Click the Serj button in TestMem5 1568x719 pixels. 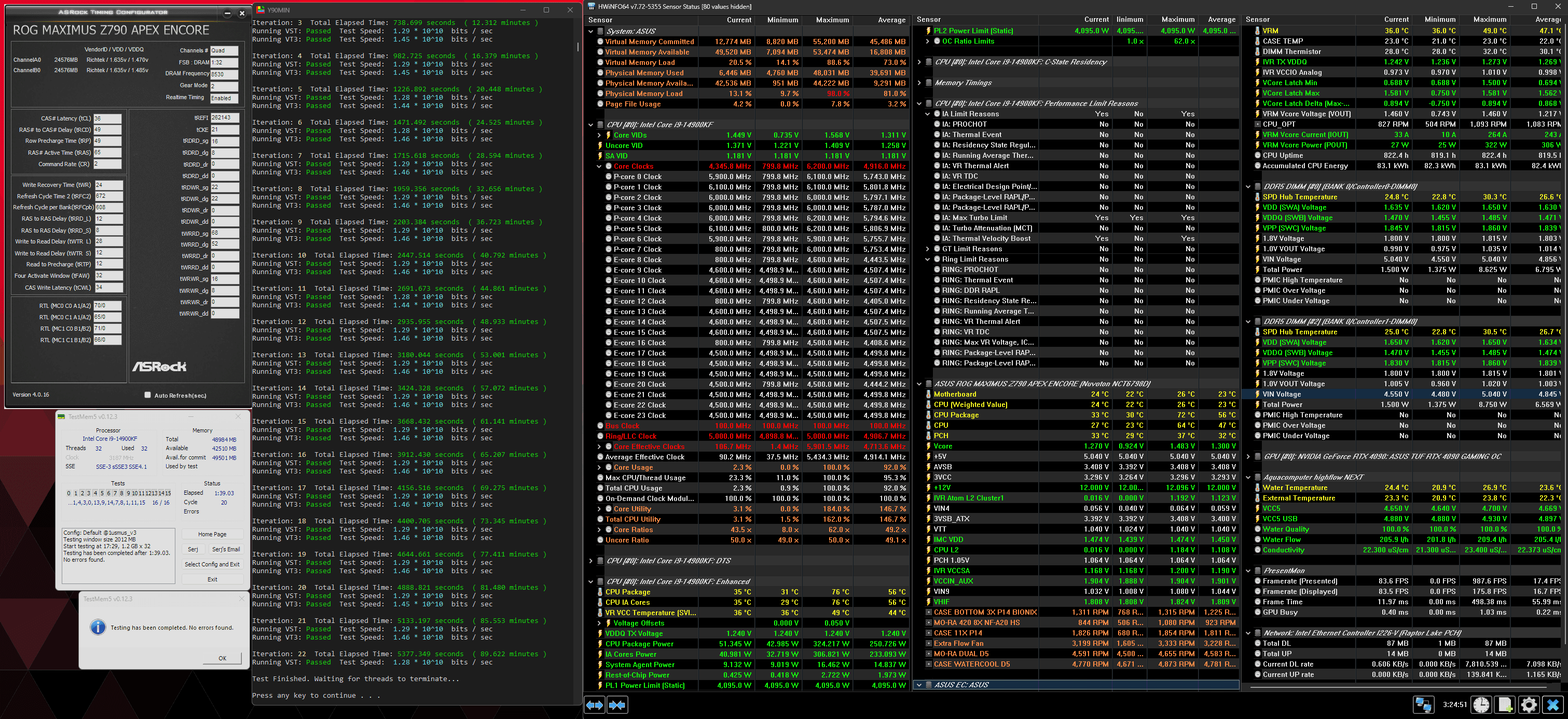[193, 549]
